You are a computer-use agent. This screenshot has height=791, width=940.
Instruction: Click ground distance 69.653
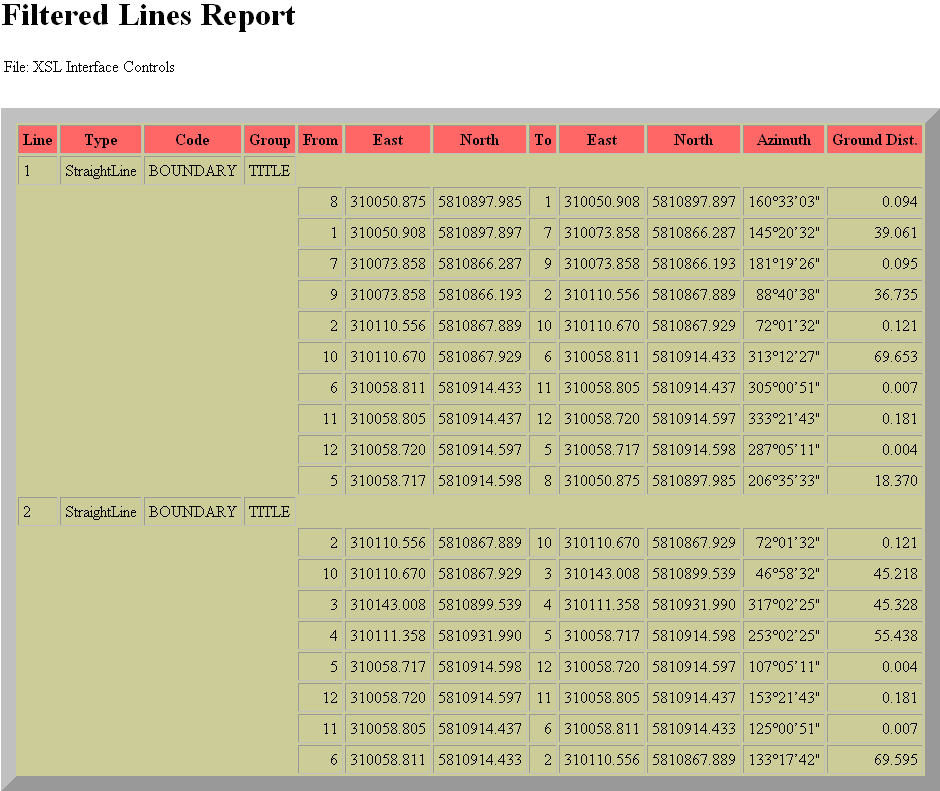(x=875, y=357)
